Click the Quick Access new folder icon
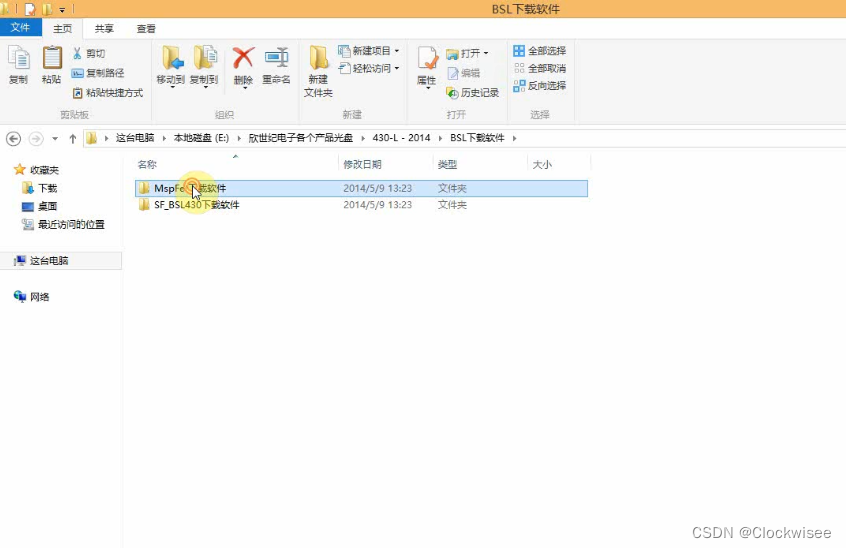The width and height of the screenshot is (846, 548). pos(47,9)
